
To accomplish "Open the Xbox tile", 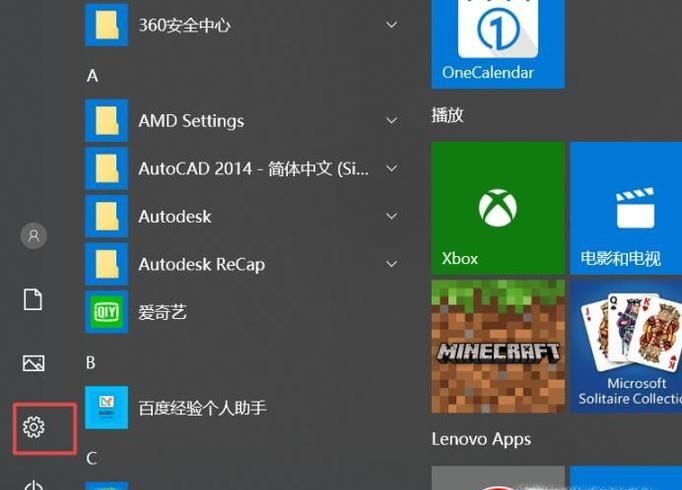I will pyautogui.click(x=498, y=208).
